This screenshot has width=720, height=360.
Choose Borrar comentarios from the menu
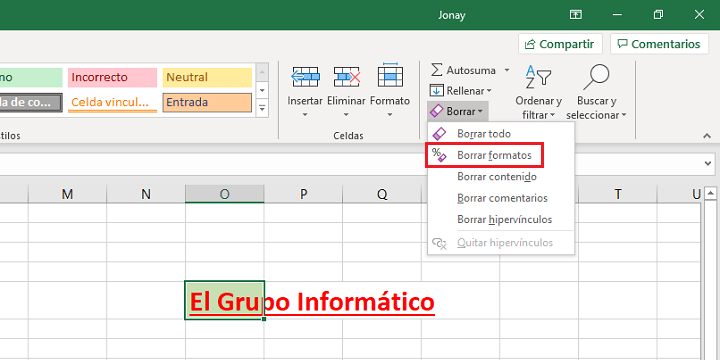pos(501,198)
